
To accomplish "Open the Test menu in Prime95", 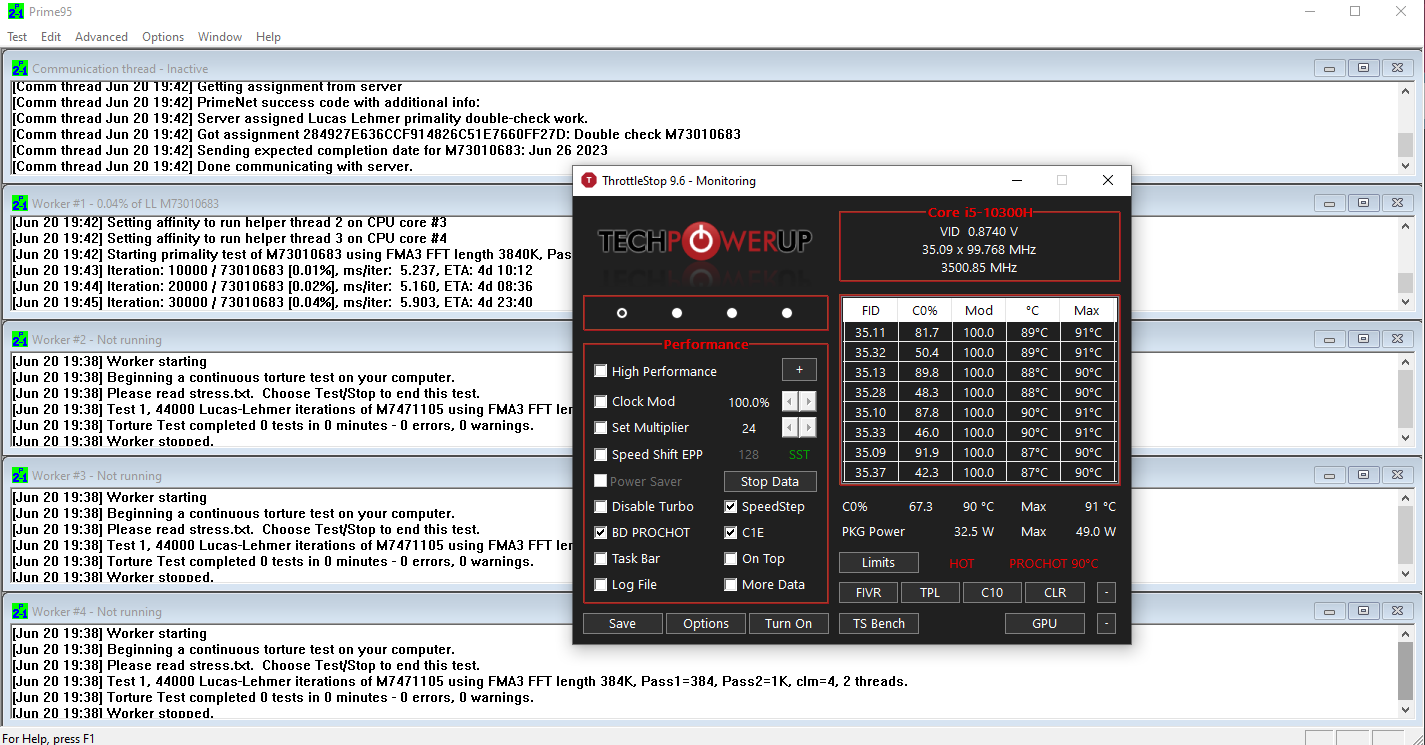I will click(17, 37).
